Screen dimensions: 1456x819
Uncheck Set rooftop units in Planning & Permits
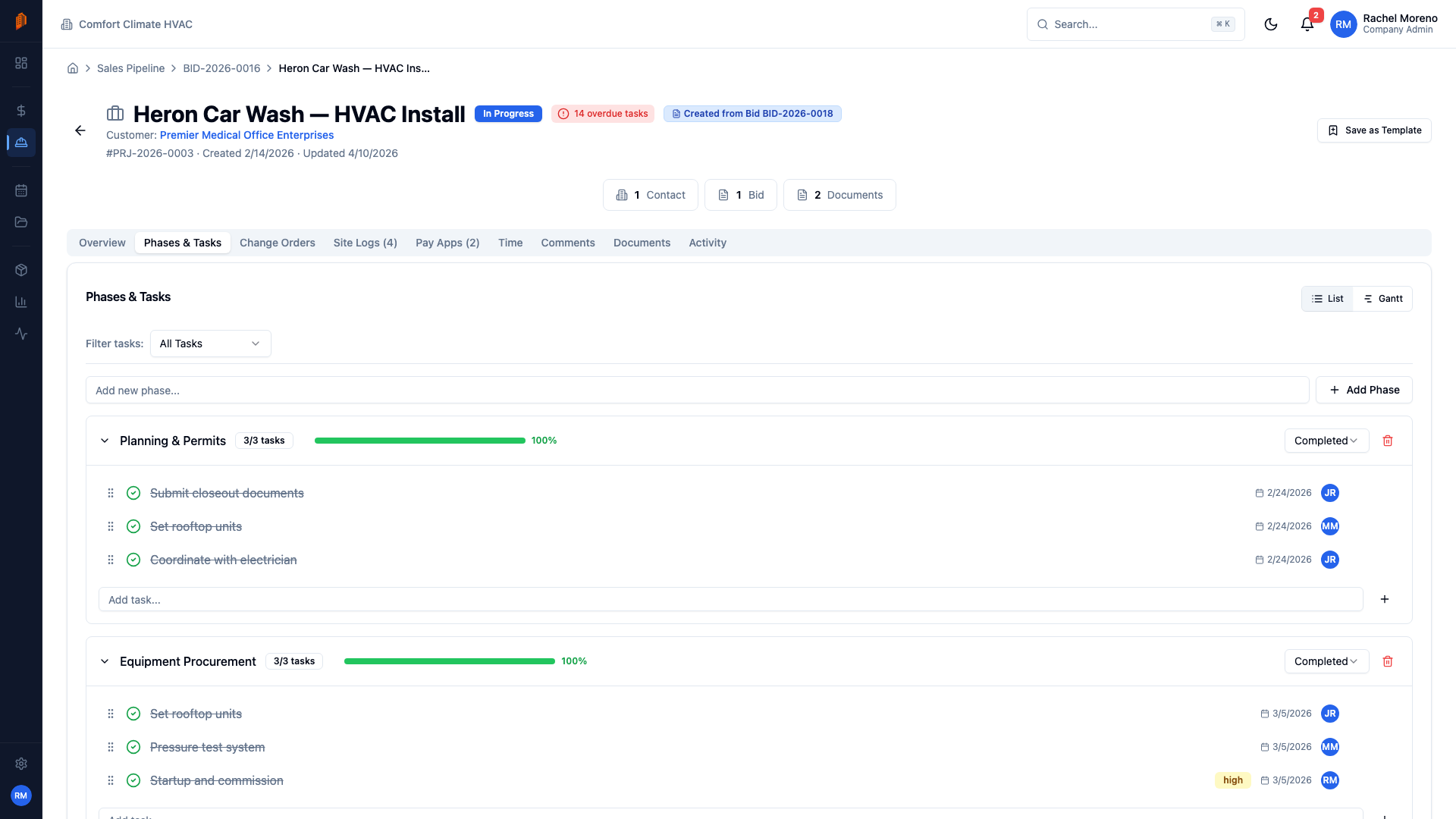(x=133, y=526)
